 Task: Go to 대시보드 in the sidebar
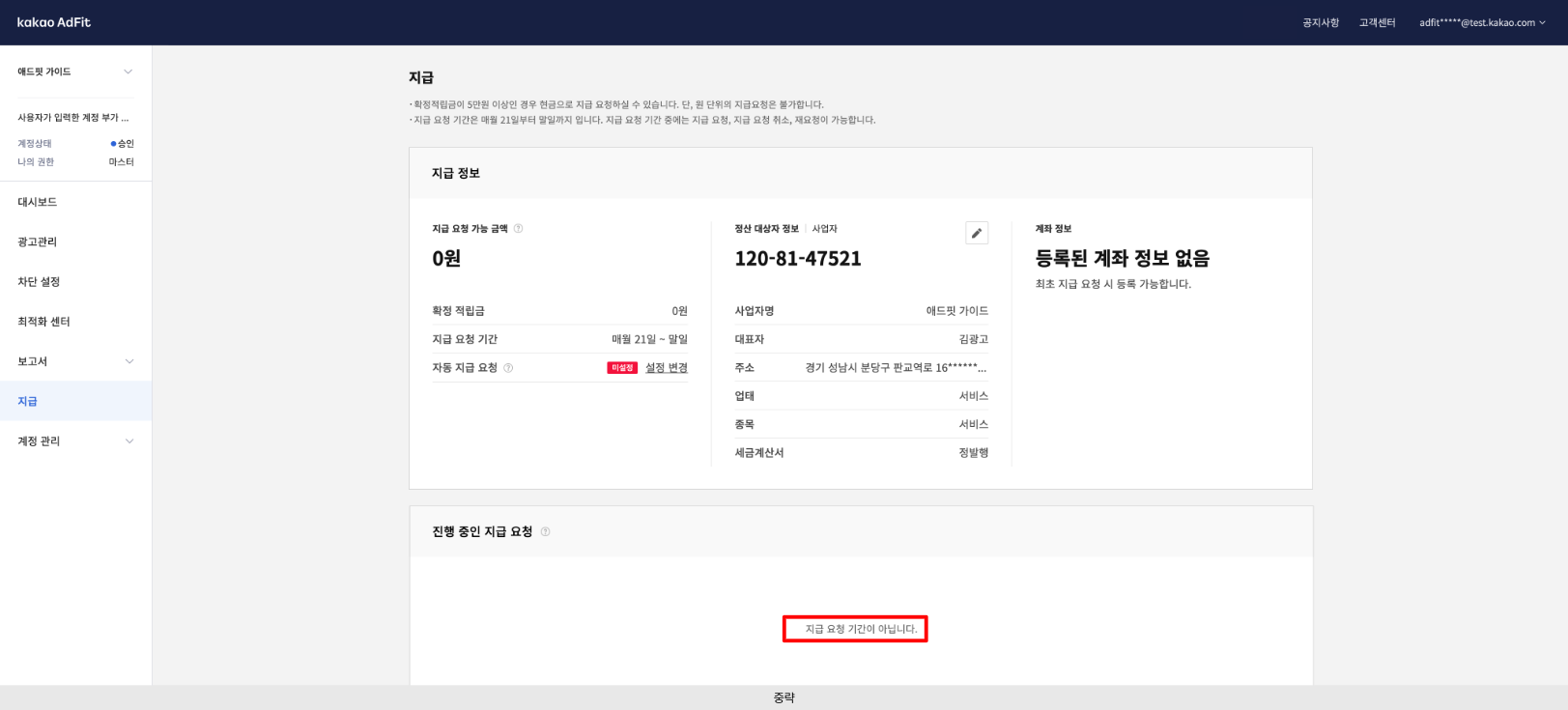(38, 202)
